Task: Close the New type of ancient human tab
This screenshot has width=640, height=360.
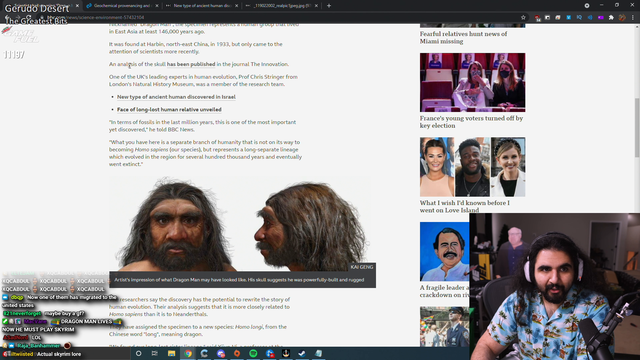Action: [236, 6]
